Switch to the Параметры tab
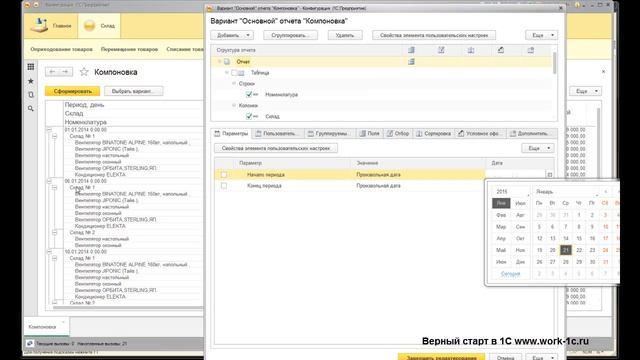Image resolution: width=640 pixels, height=360 pixels. coord(231,133)
